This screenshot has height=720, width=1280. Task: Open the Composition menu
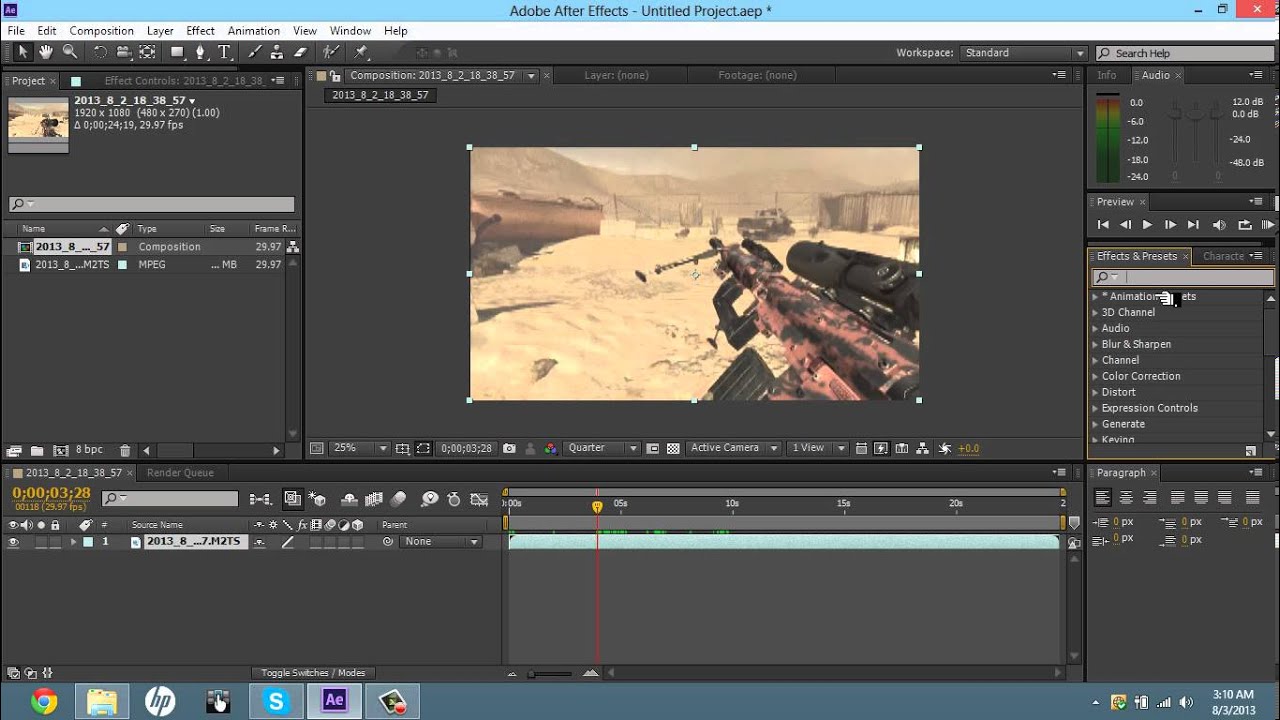click(101, 31)
